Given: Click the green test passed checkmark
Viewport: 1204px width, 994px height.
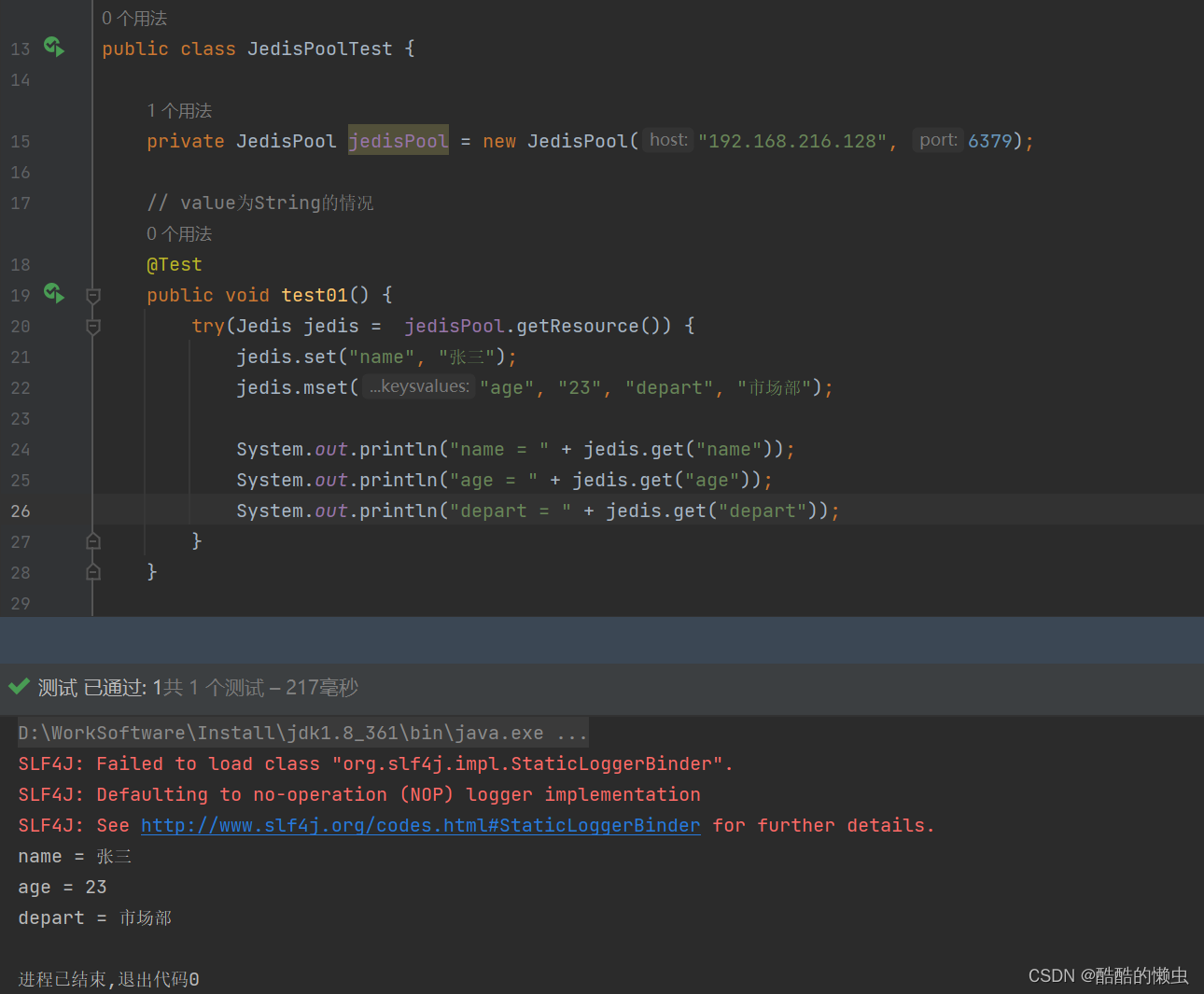Looking at the screenshot, I should click(19, 687).
